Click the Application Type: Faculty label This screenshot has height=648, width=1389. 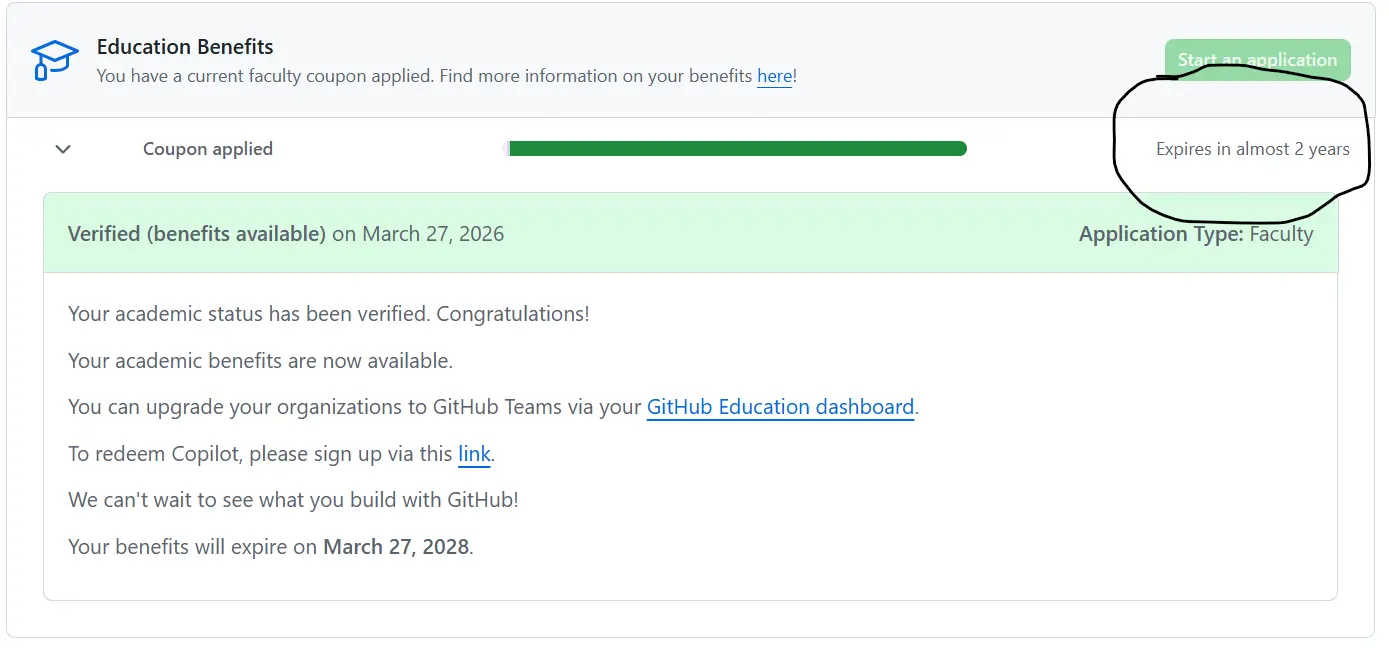click(1196, 234)
